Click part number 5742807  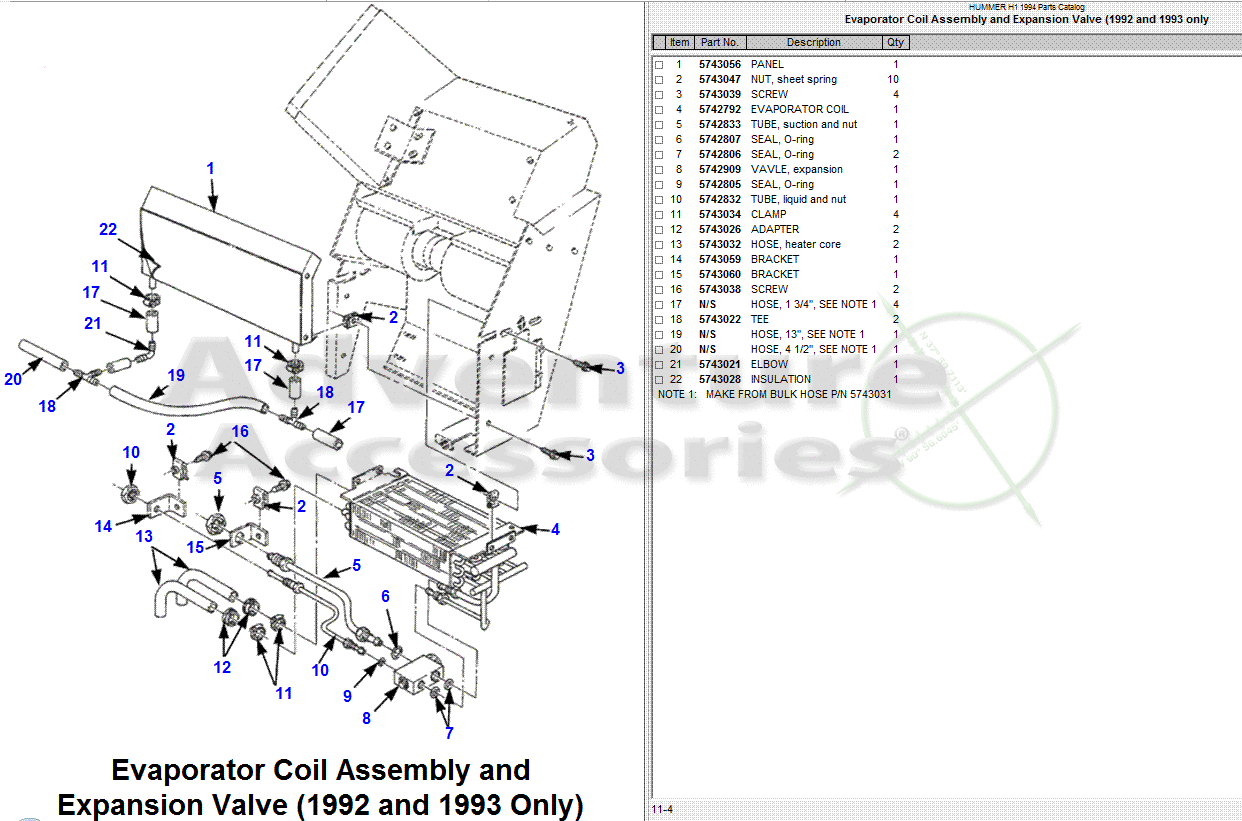pyautogui.click(x=720, y=139)
